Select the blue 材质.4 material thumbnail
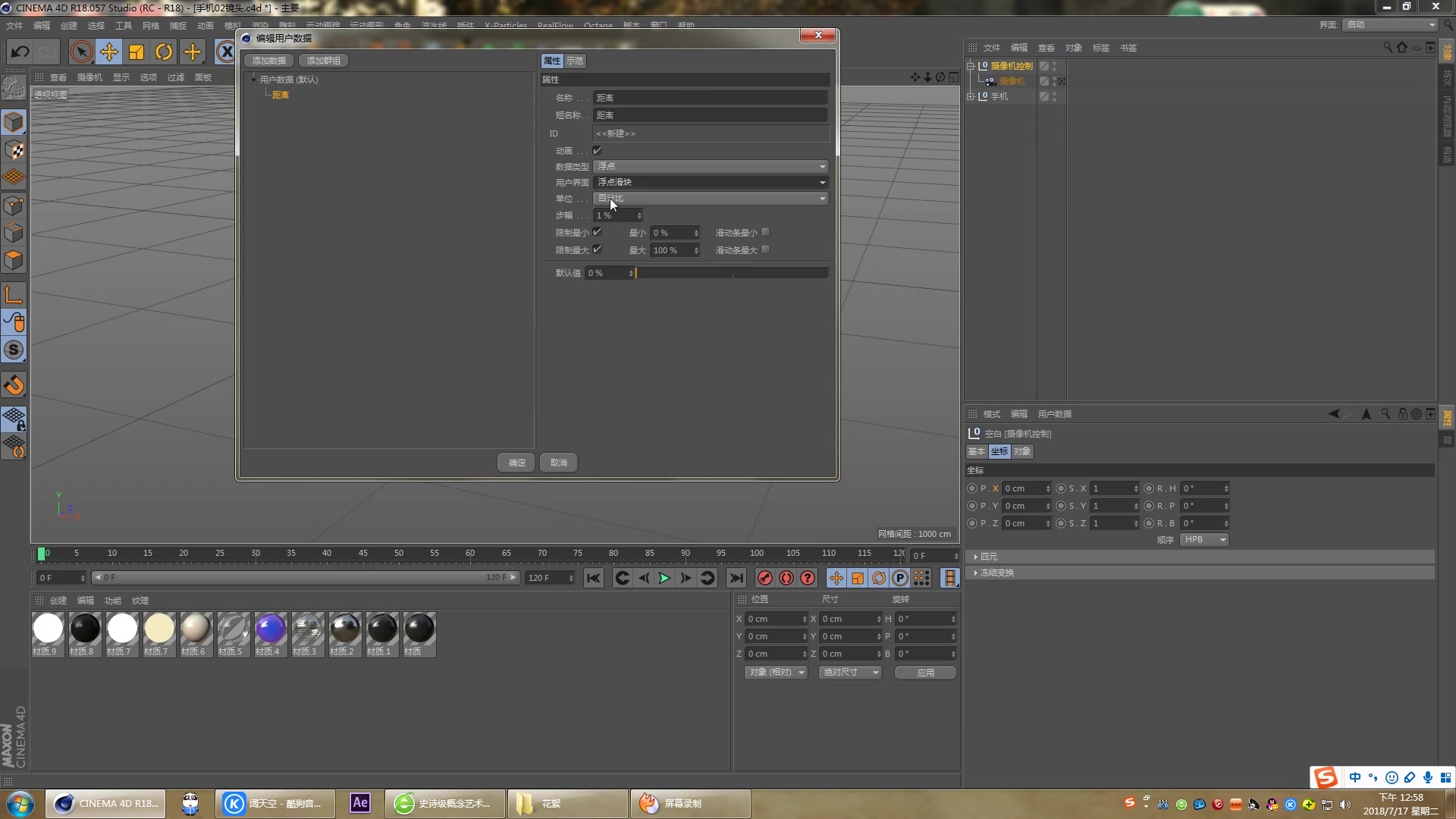Screen dimensions: 1456x819 (x=270, y=629)
